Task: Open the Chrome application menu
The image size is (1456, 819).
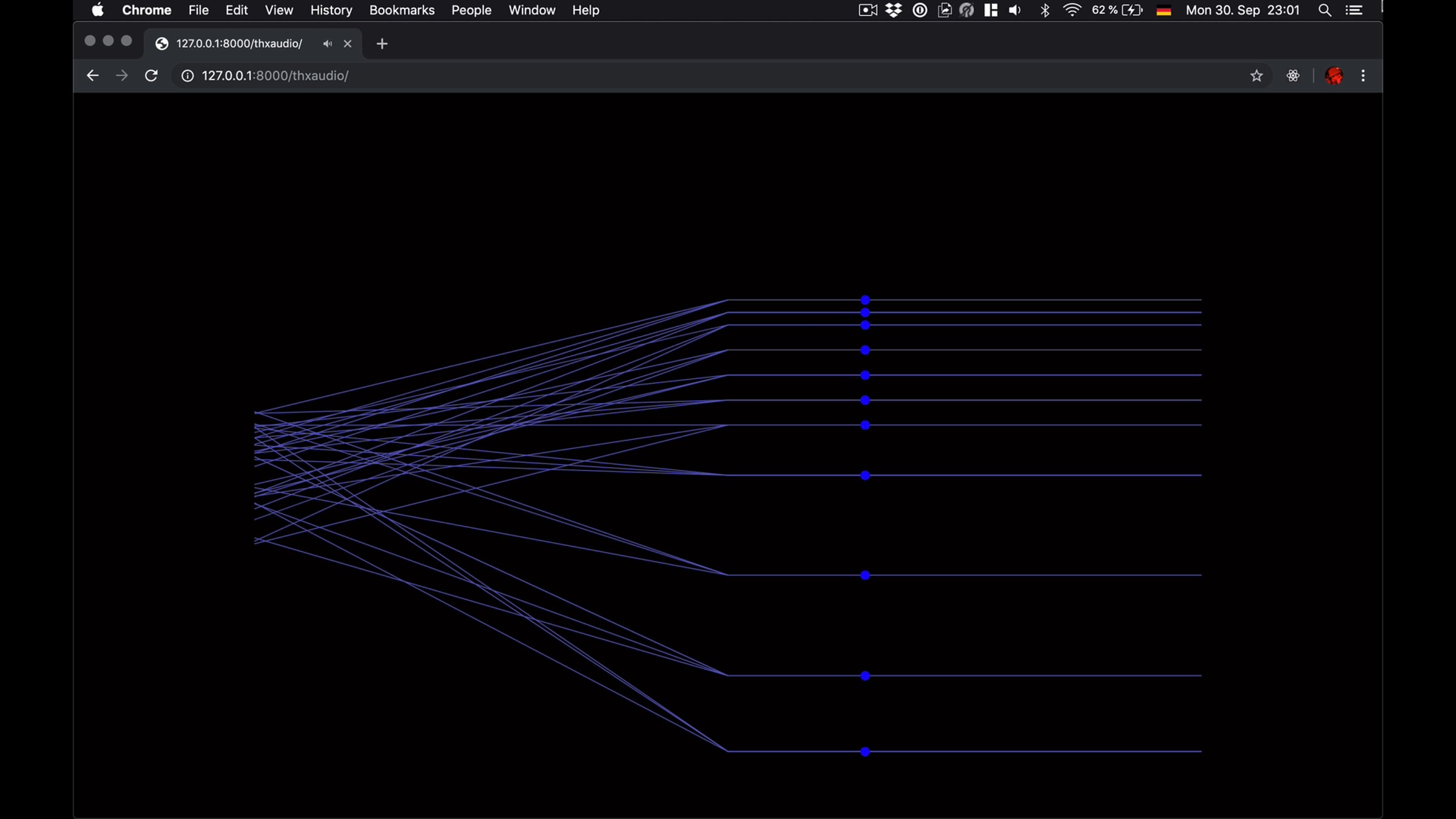Action: coord(147,10)
